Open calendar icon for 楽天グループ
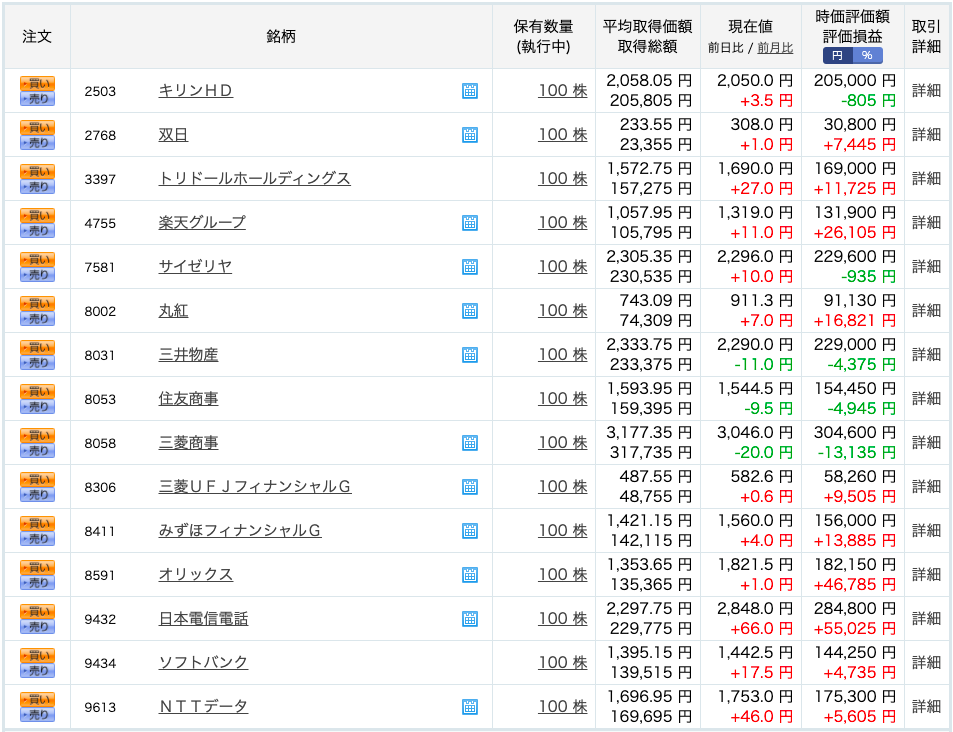Screen dimensions: 953x732 point(470,223)
